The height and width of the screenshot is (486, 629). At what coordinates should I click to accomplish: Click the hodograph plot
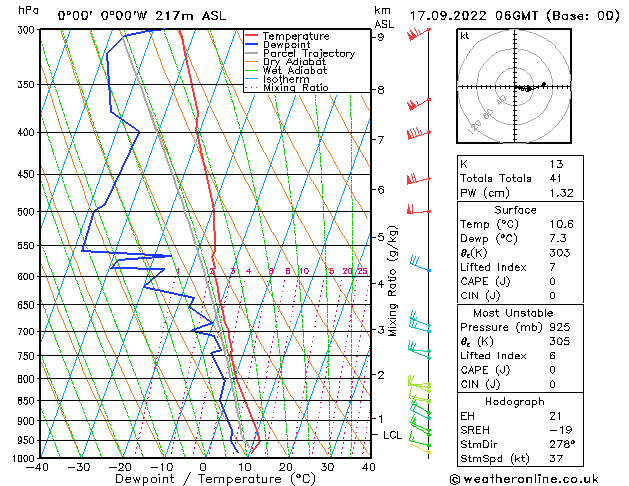coord(514,86)
